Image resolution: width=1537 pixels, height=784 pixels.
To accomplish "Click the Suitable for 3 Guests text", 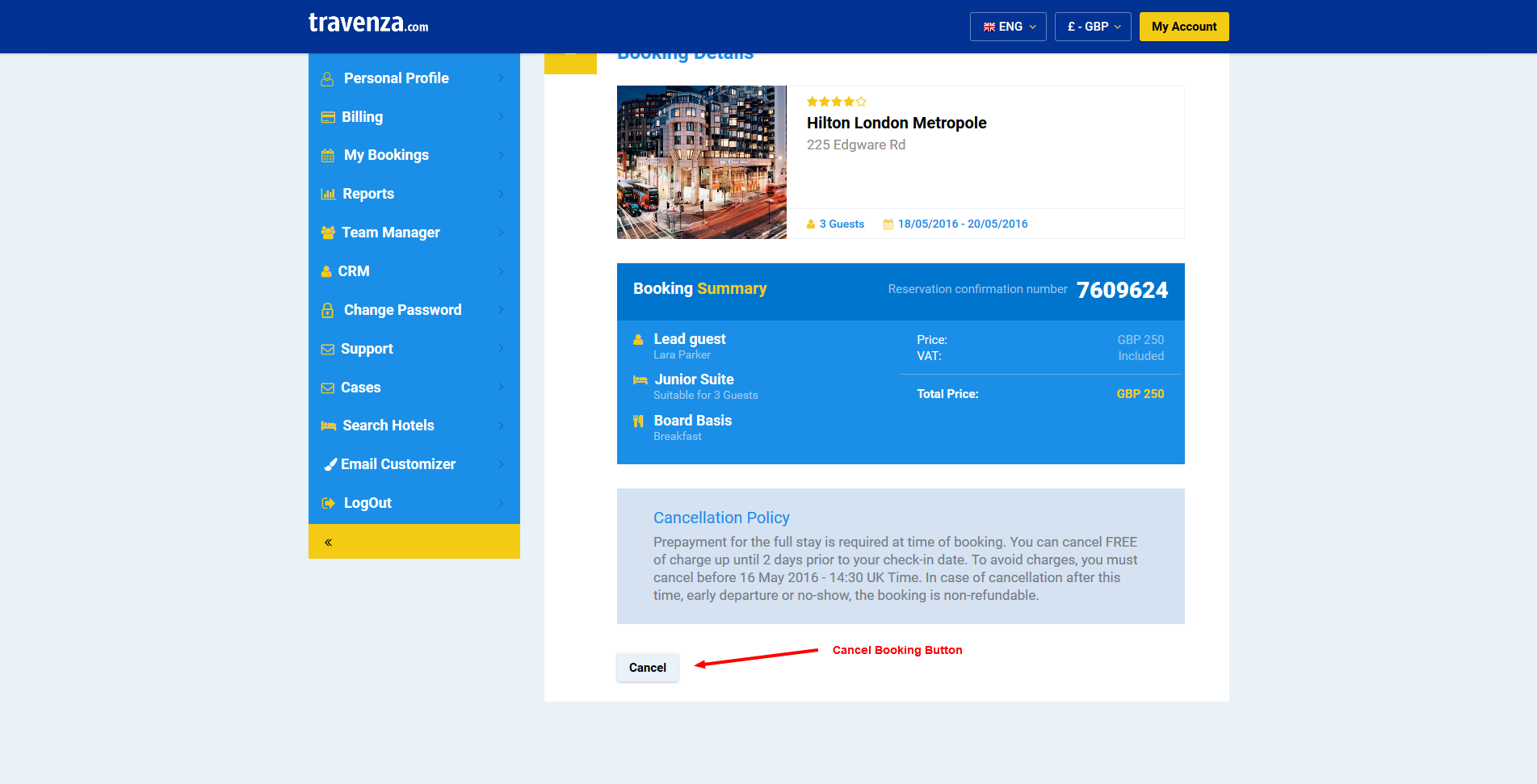I will (706, 396).
